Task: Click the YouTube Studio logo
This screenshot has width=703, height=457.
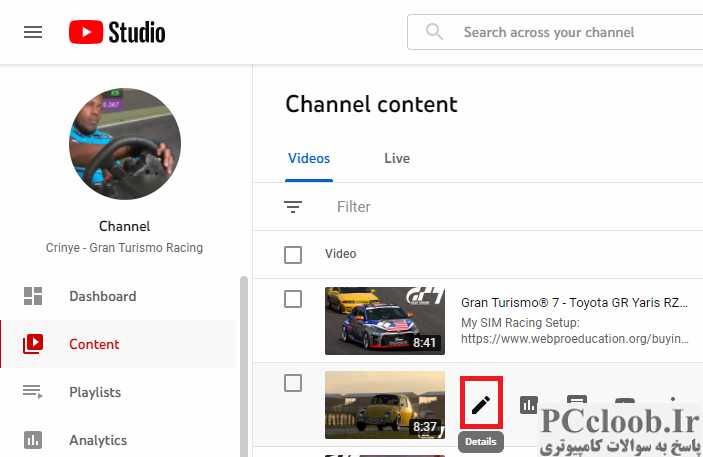Action: [x=117, y=32]
